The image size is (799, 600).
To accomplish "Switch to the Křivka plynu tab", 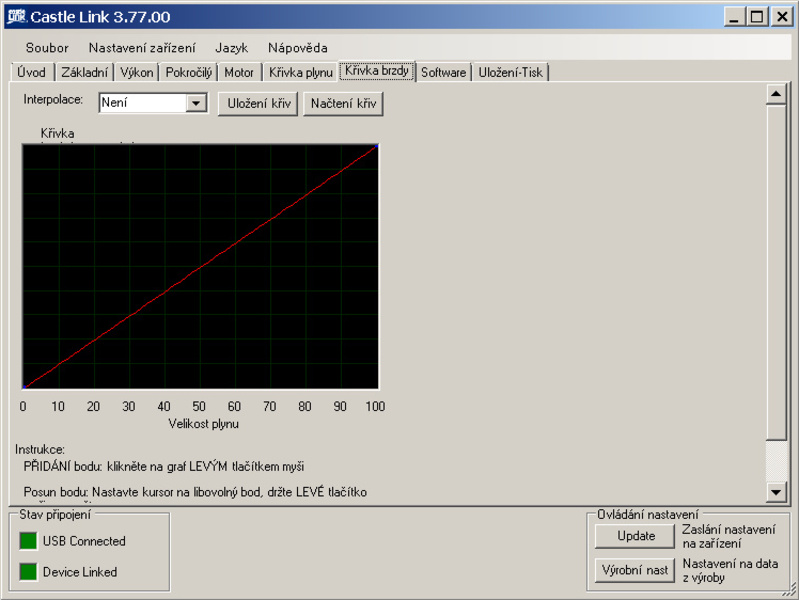I will point(301,72).
